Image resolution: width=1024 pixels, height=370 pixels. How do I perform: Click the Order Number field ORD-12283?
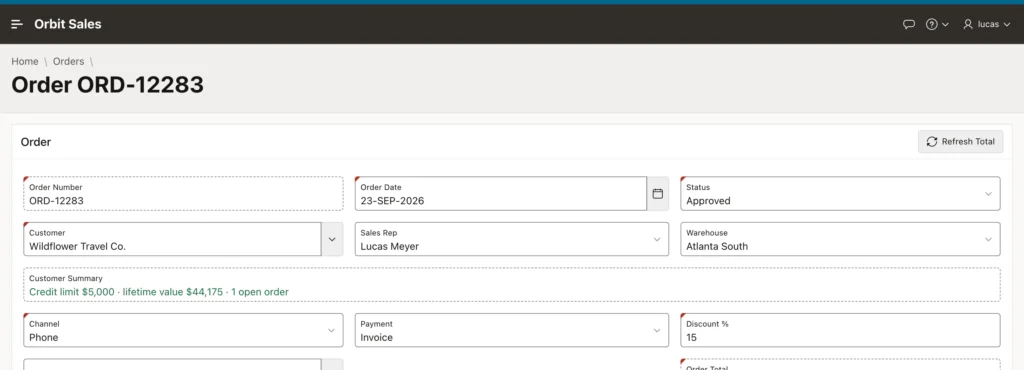(x=183, y=194)
